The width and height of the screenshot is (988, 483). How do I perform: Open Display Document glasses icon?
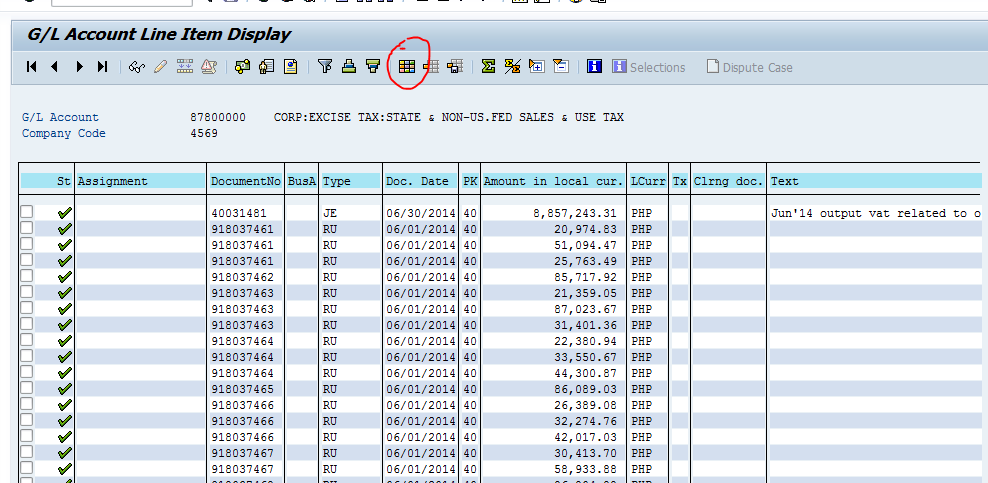point(137,66)
